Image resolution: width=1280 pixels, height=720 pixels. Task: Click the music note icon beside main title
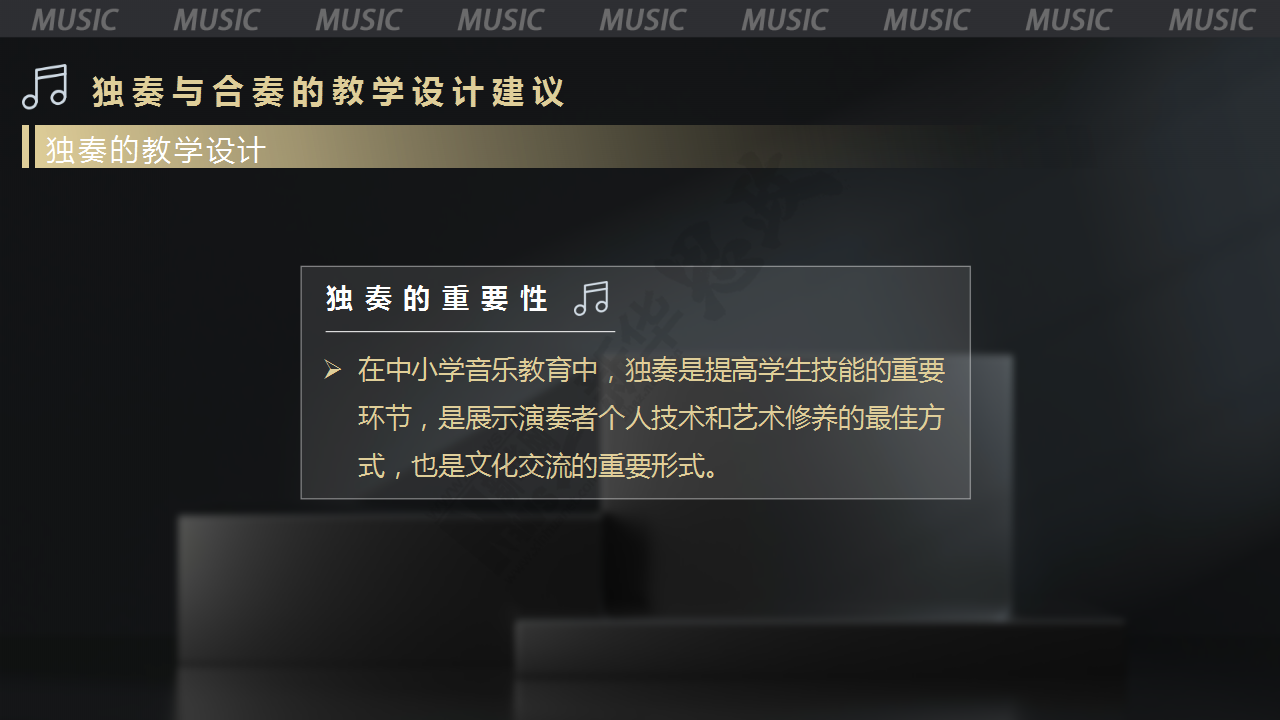[45, 87]
